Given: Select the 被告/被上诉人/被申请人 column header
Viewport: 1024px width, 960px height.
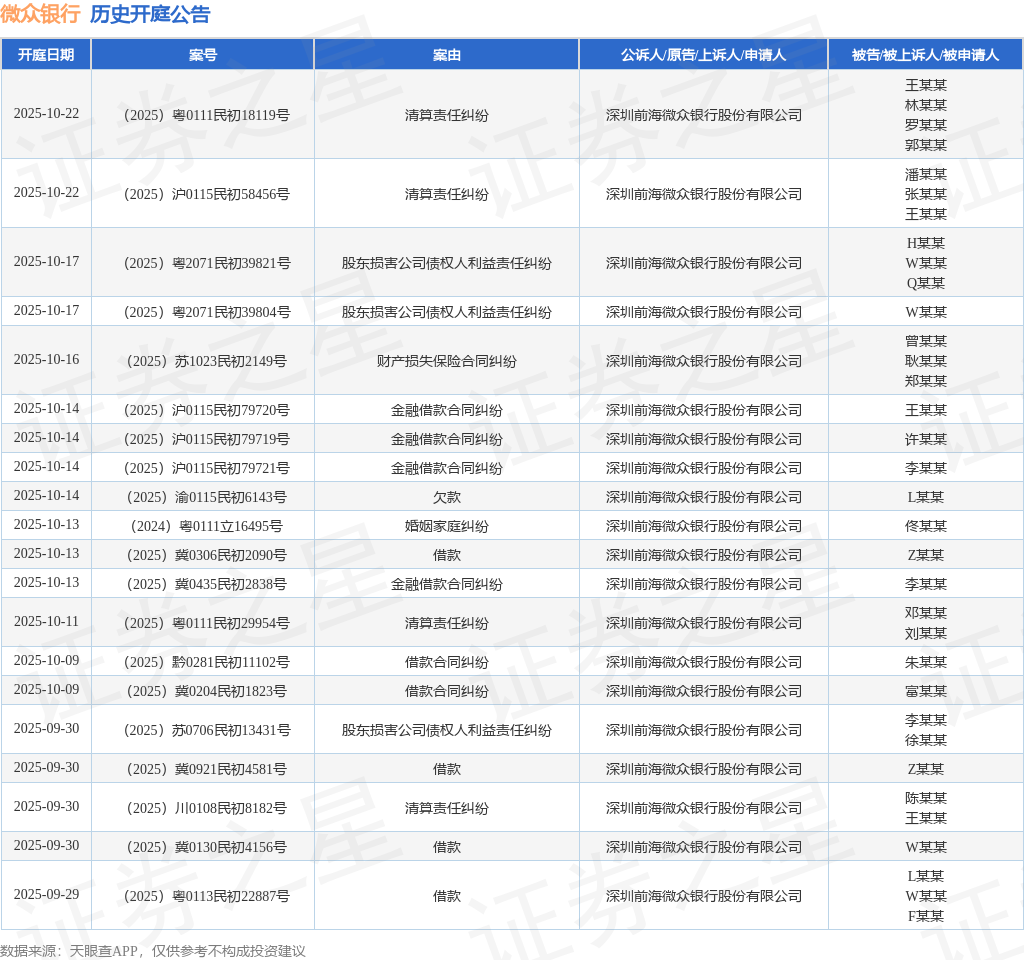Looking at the screenshot, I should click(925, 55).
